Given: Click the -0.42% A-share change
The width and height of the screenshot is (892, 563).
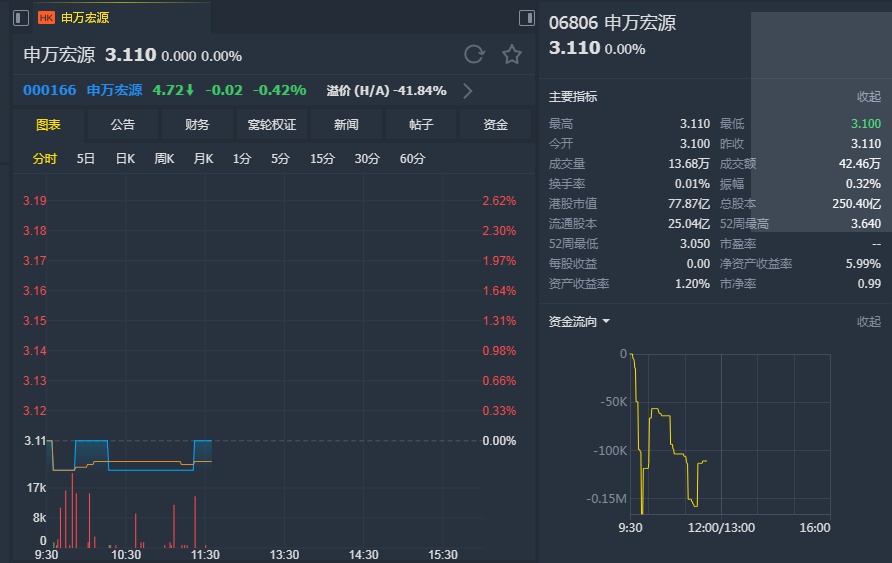Looking at the screenshot, I should point(279,90).
